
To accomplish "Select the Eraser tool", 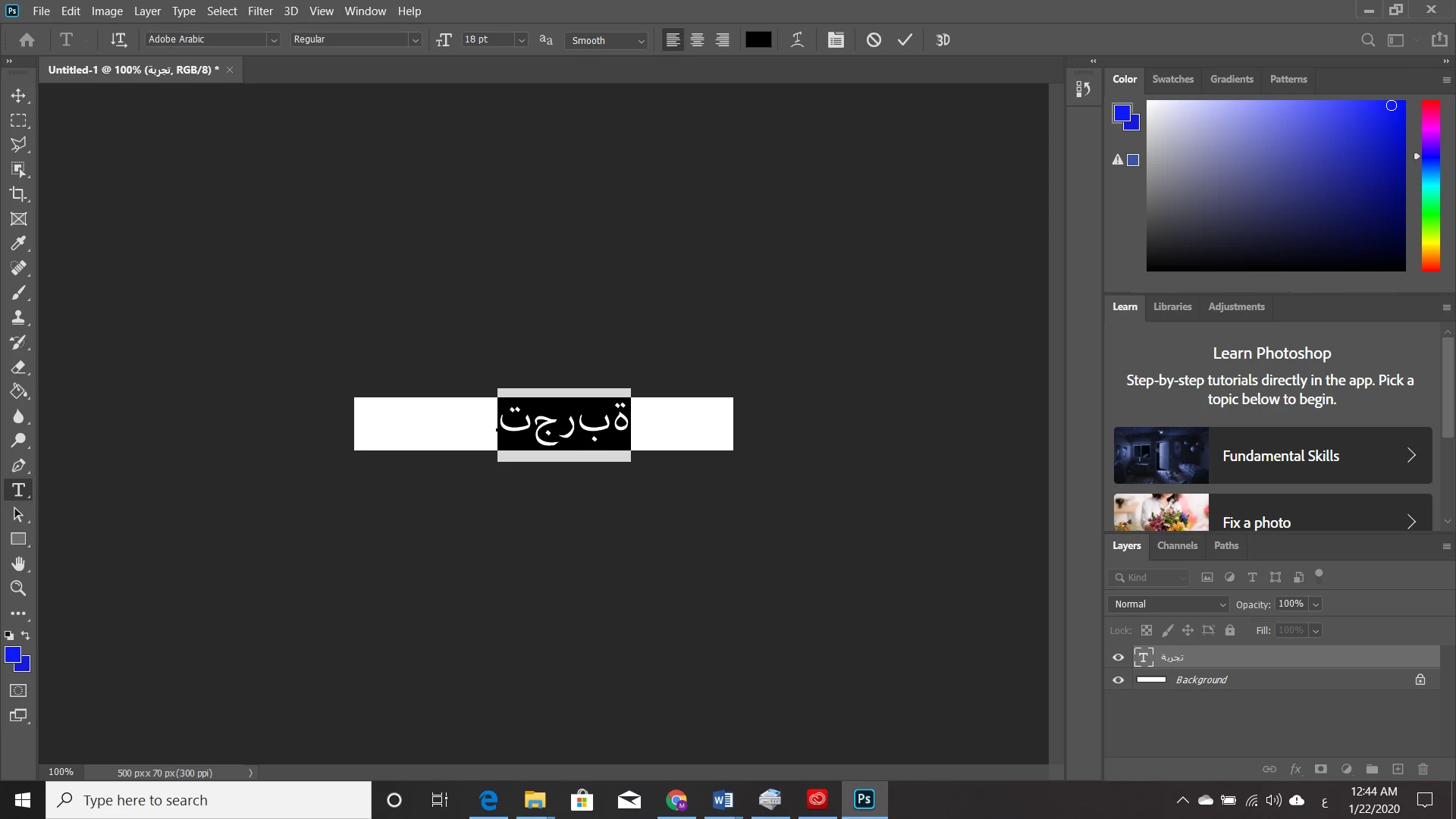I will pyautogui.click(x=18, y=367).
